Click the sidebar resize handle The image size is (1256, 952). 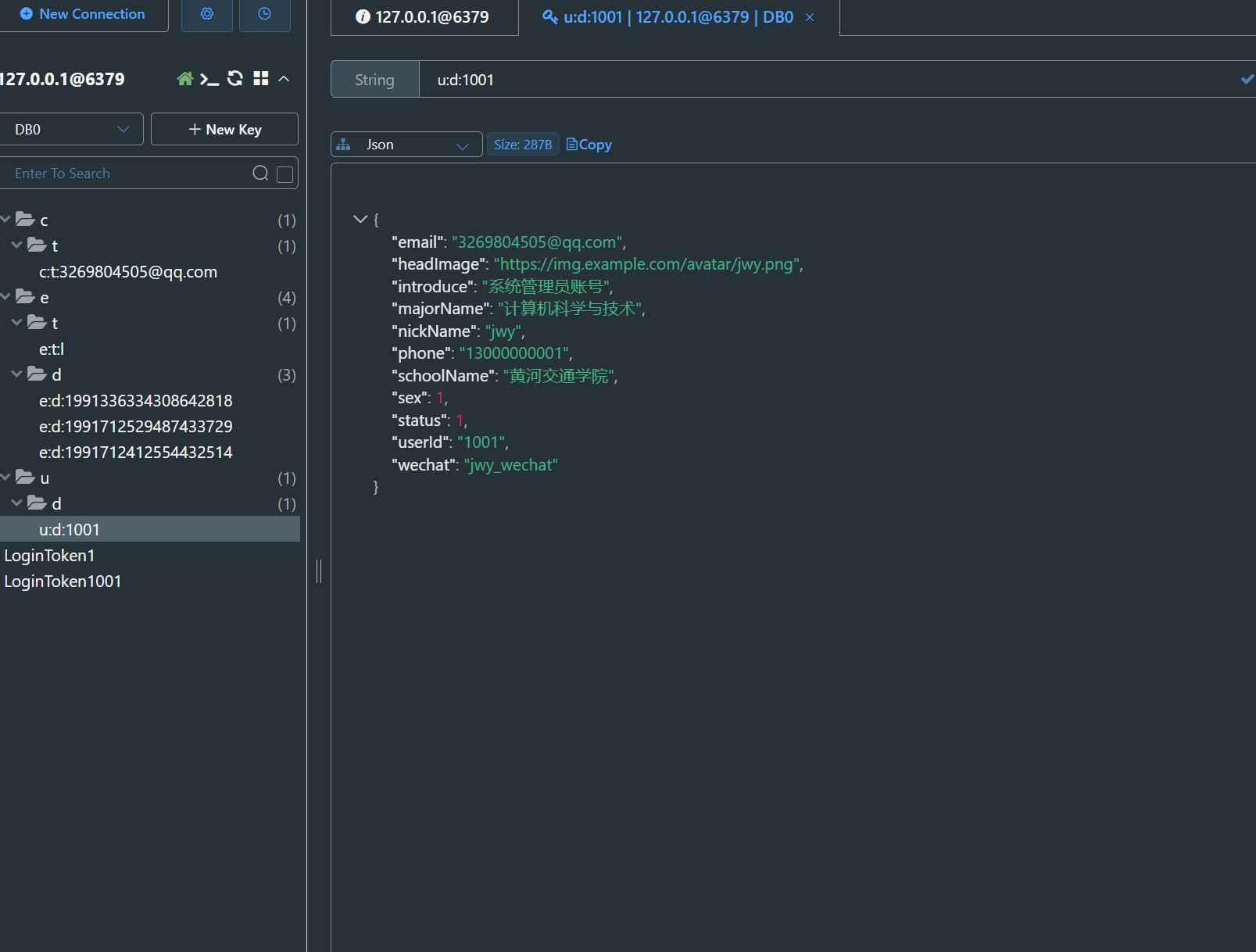tap(319, 571)
